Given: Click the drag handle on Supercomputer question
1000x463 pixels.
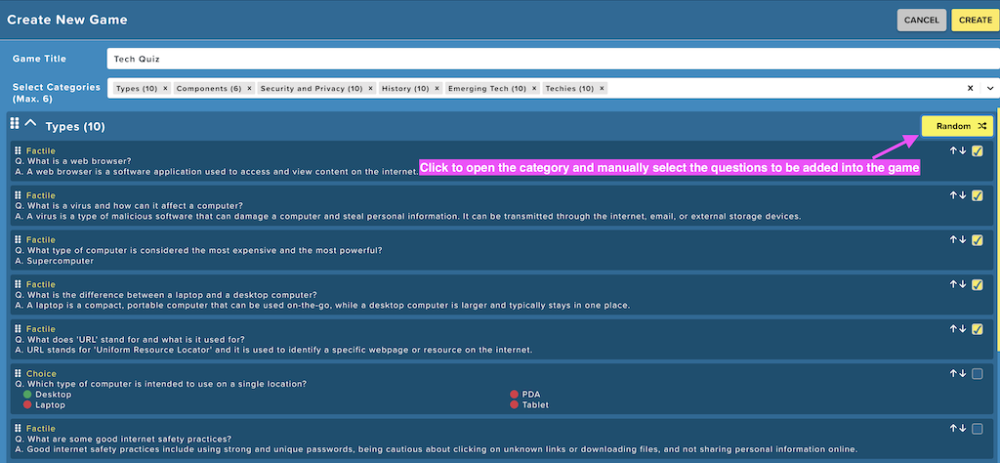Looking at the screenshot, I should pos(18,240).
